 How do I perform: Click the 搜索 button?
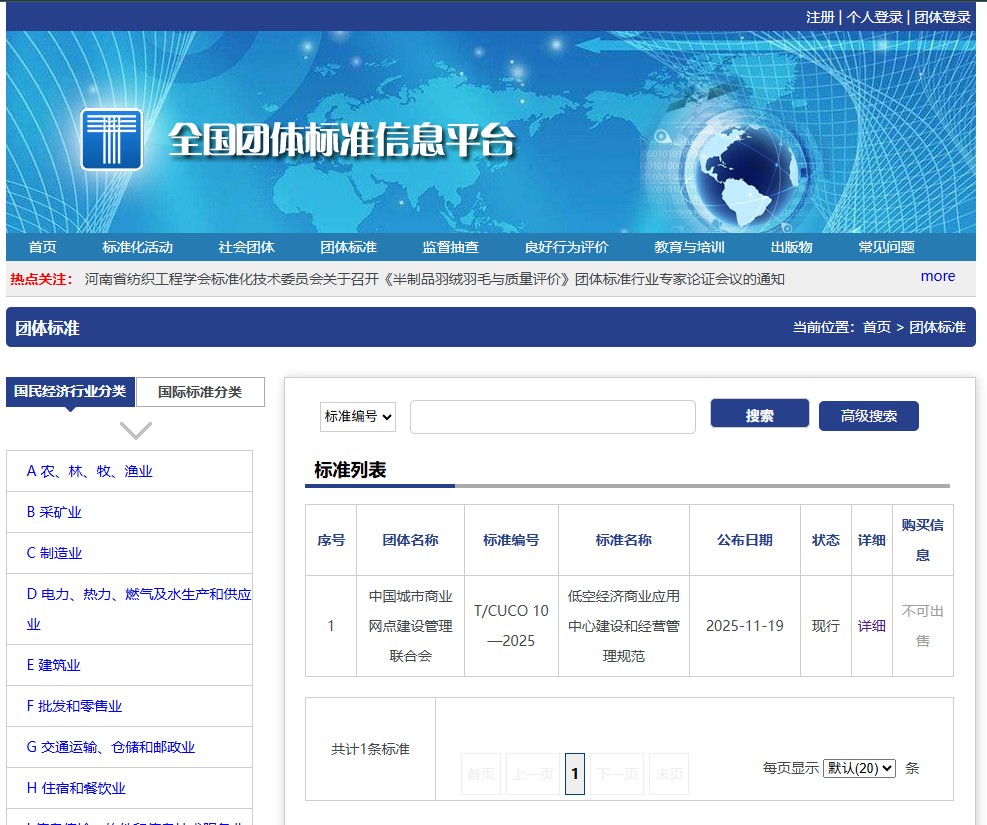(759, 415)
